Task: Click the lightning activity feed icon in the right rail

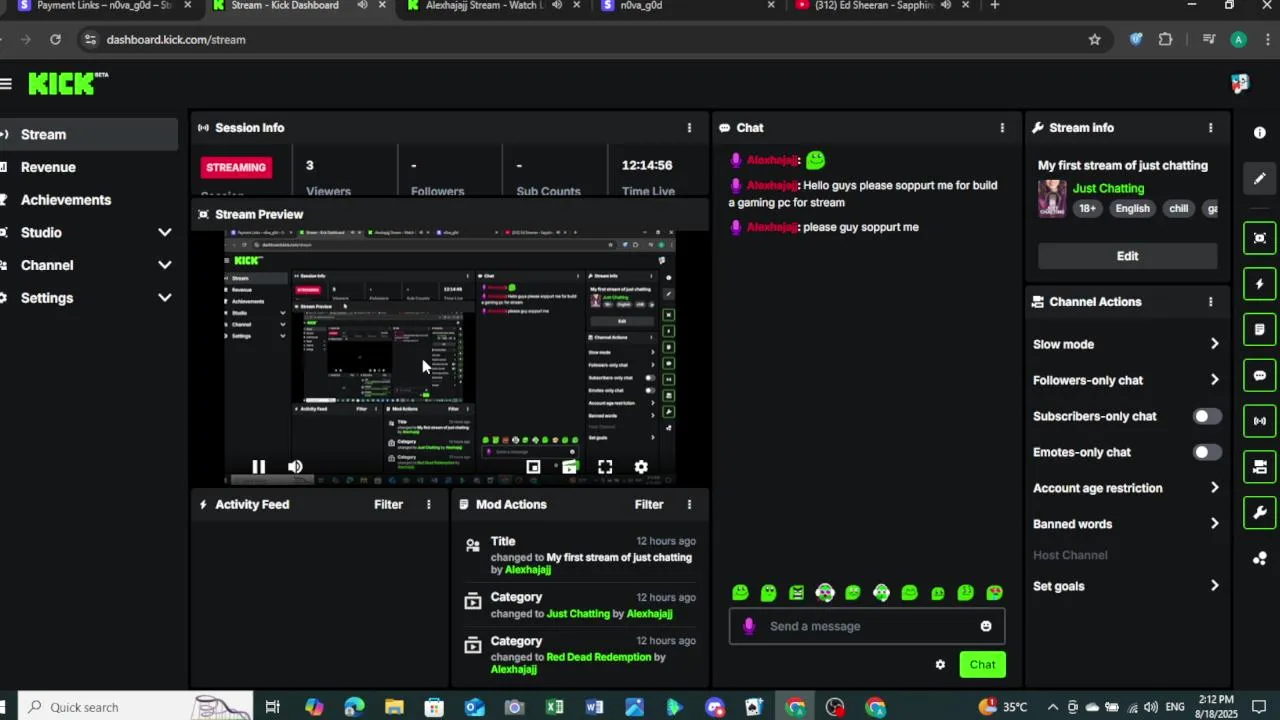Action: (x=1259, y=284)
